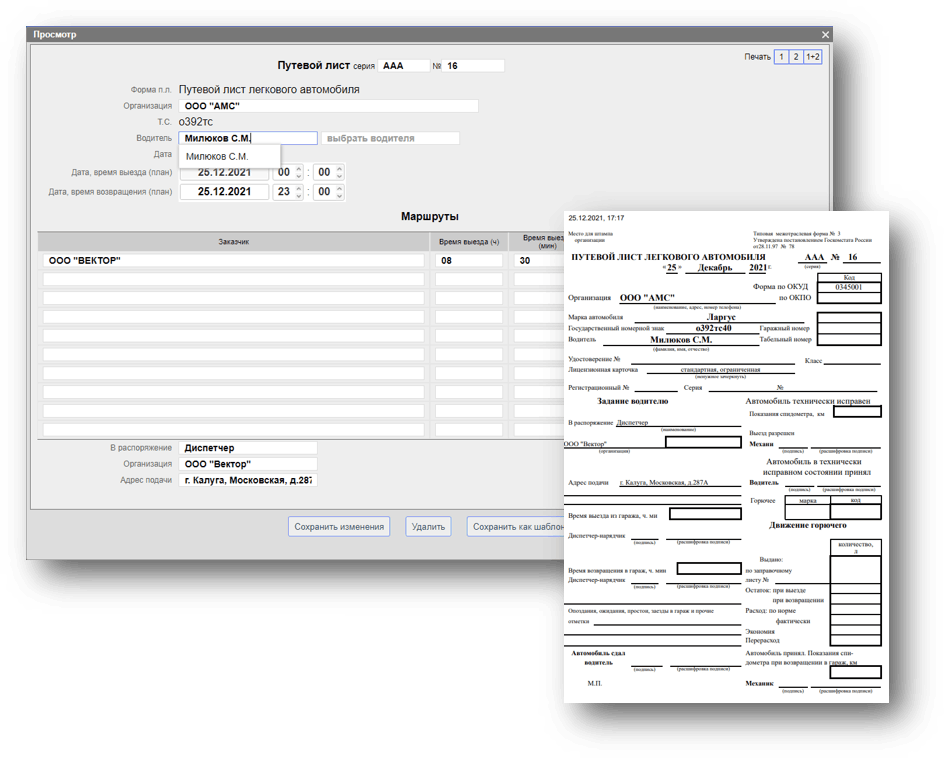Click the printed waybill title ПУТЕВОЙ ЛИСТ ЛЕГКОВОГО АВТОМОБИЛЯ

pyautogui.click(x=668, y=257)
